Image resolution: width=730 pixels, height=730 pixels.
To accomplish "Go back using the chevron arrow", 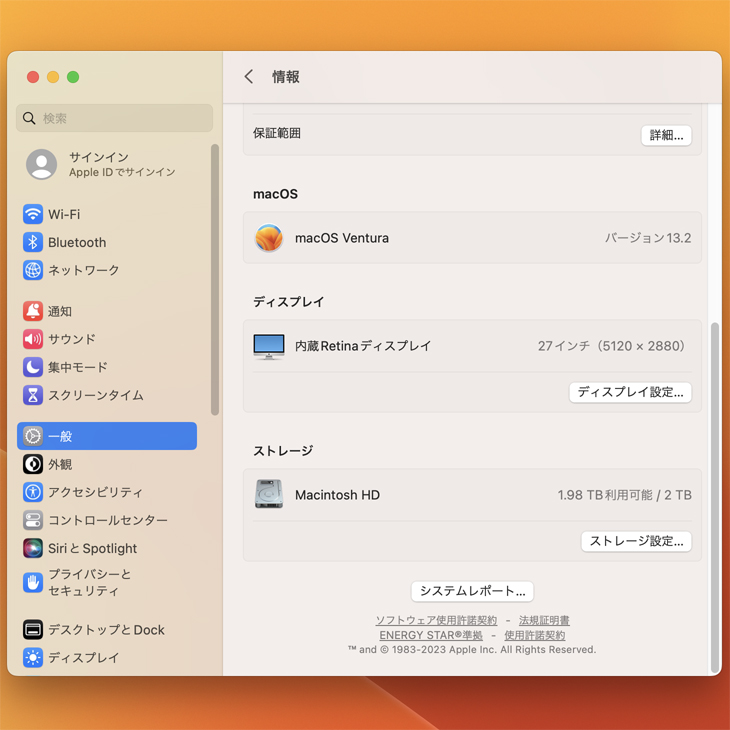I will click(249, 77).
